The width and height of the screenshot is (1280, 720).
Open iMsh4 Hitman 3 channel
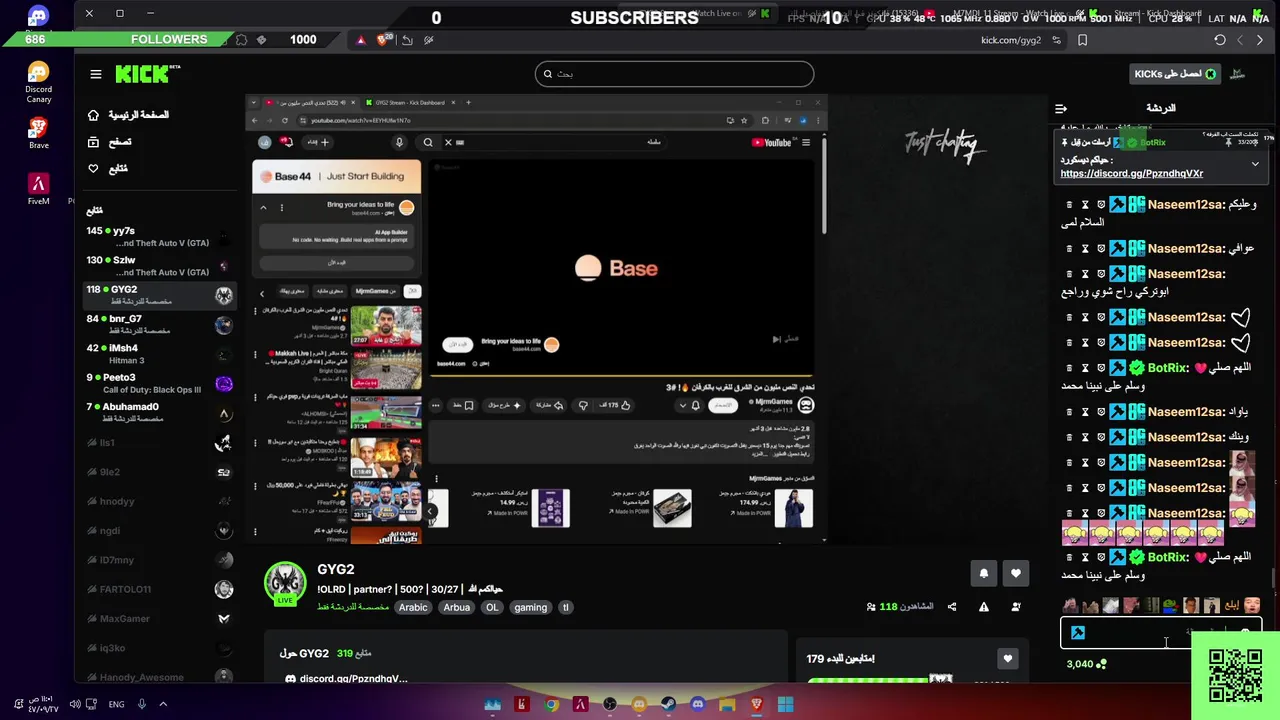click(160, 354)
